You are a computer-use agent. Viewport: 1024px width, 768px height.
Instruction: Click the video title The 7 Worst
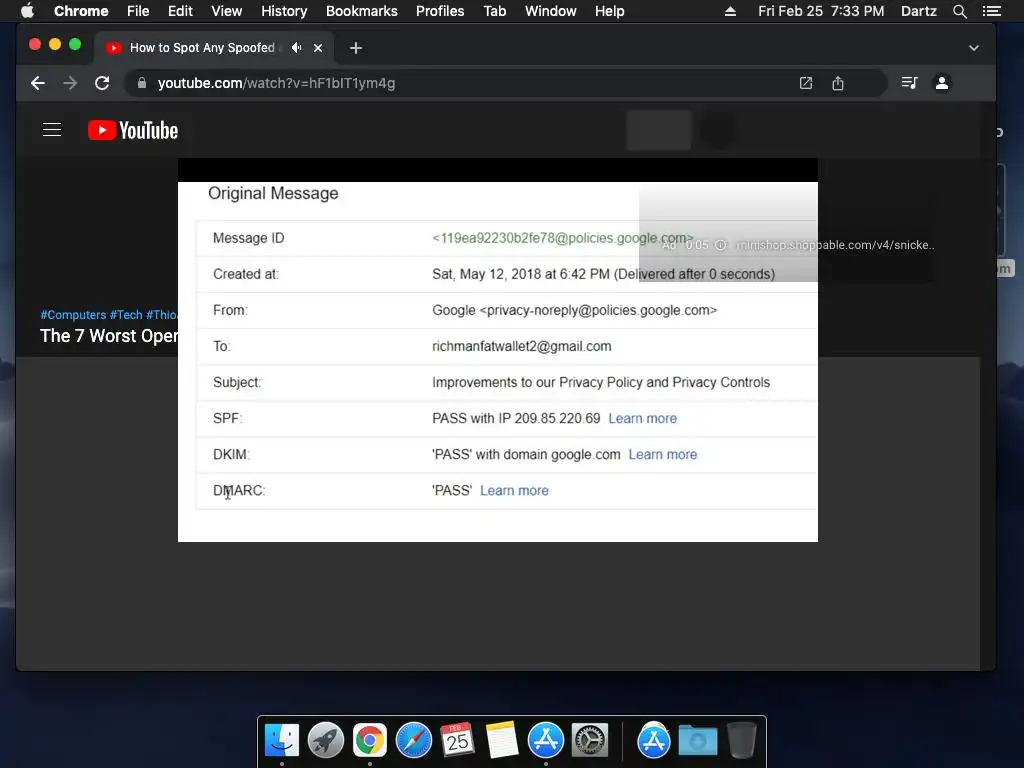click(108, 336)
